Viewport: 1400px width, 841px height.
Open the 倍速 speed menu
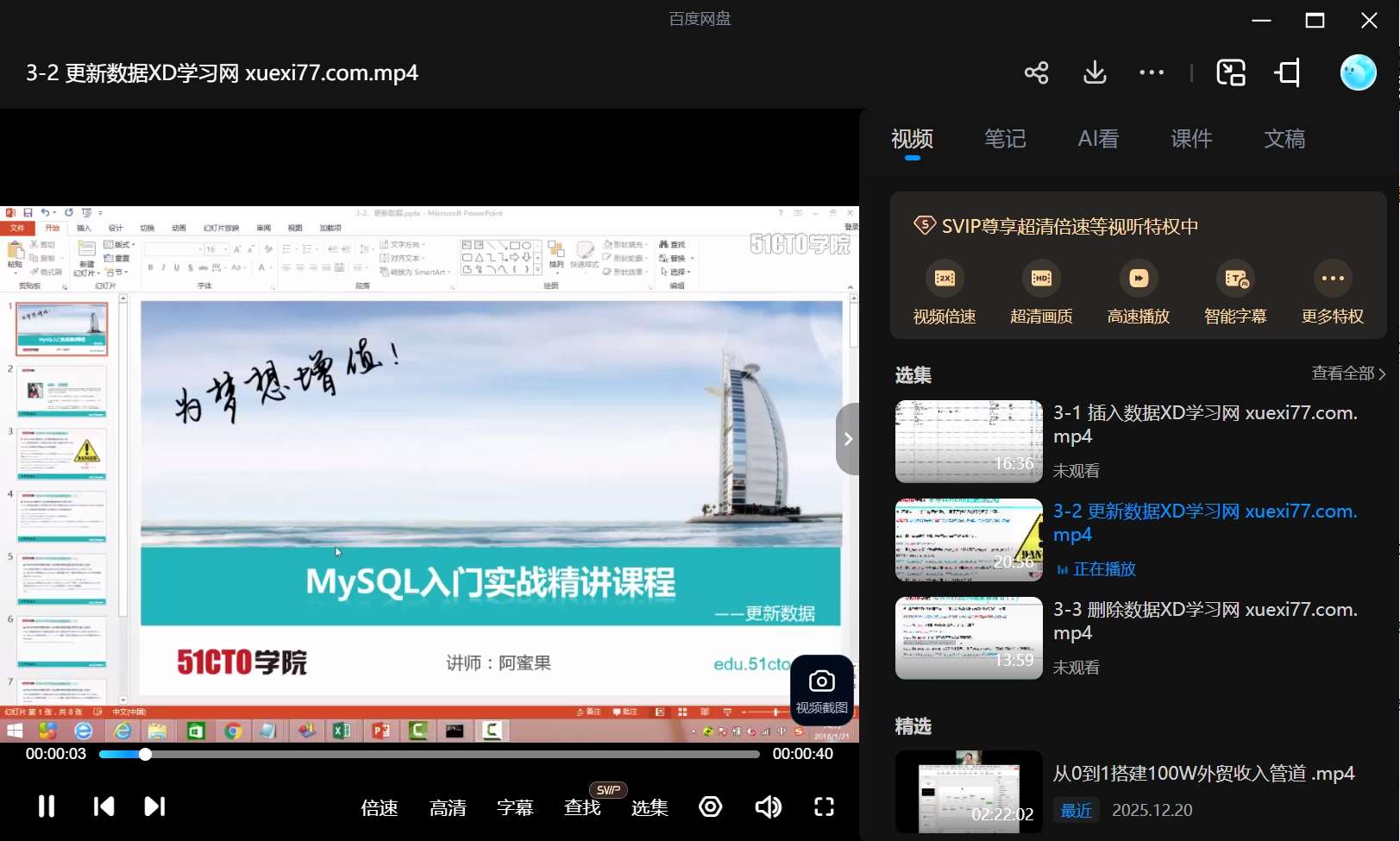378,807
